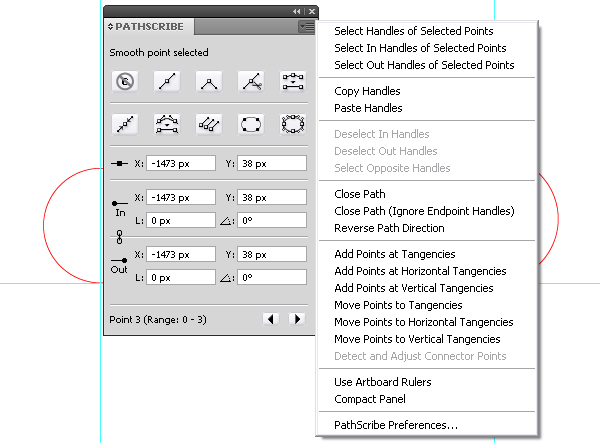Click the Convert to Corner Point icon
Screen dimensions: 600x443
point(209,81)
